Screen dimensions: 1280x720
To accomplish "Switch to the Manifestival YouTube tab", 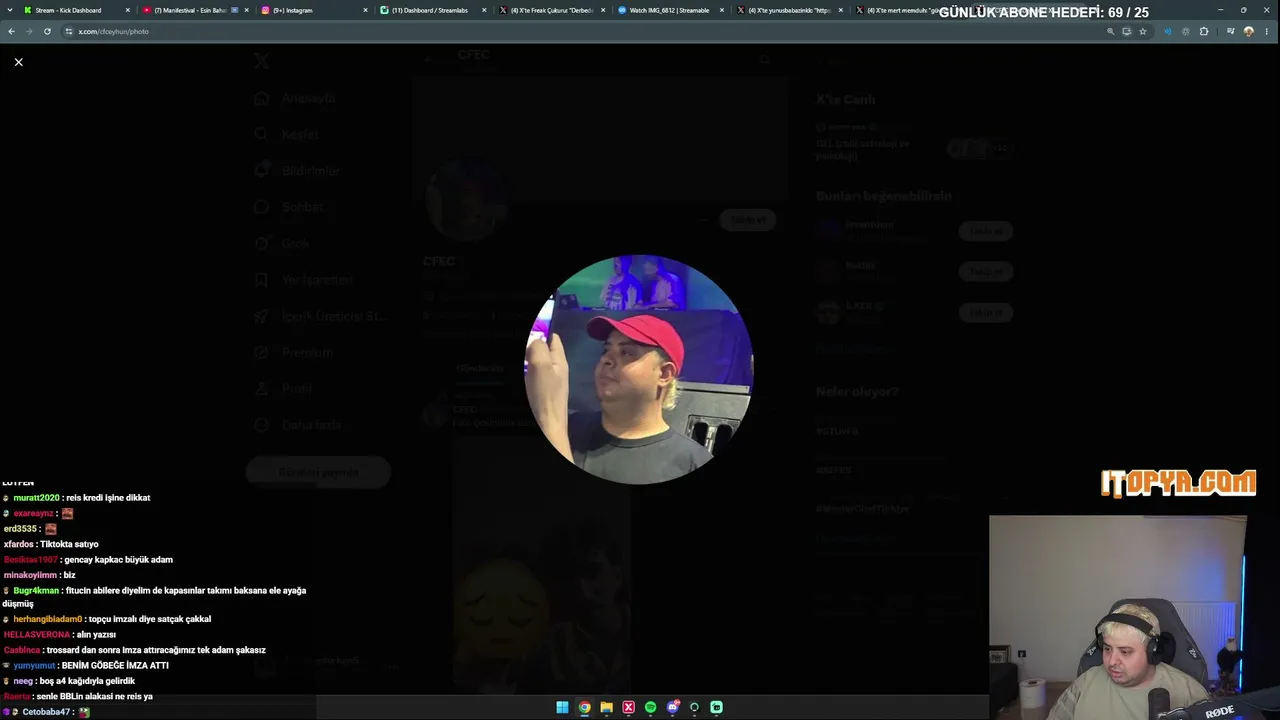I will pos(195,10).
